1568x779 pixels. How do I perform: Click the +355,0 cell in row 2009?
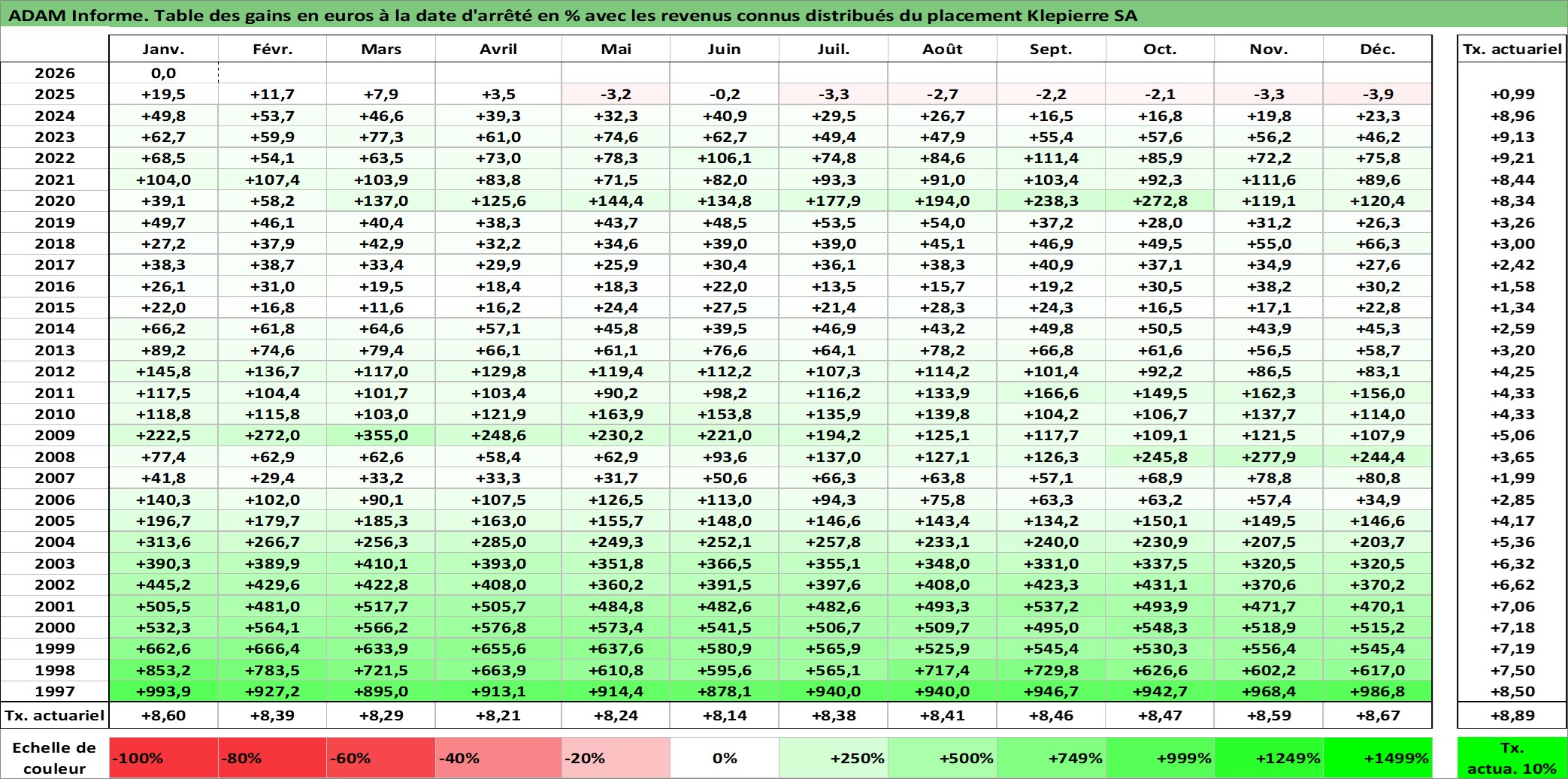pyautogui.click(x=381, y=435)
